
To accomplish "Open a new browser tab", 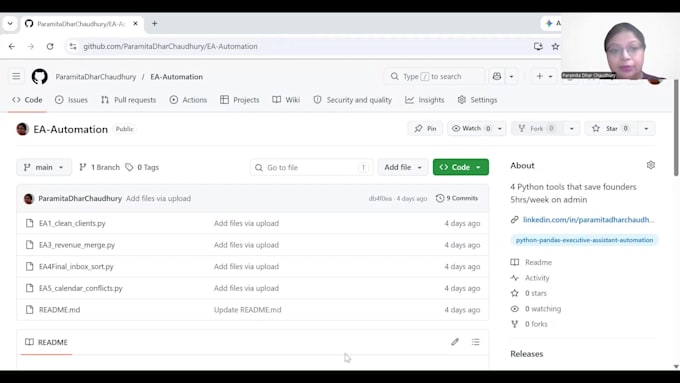I will [154, 23].
